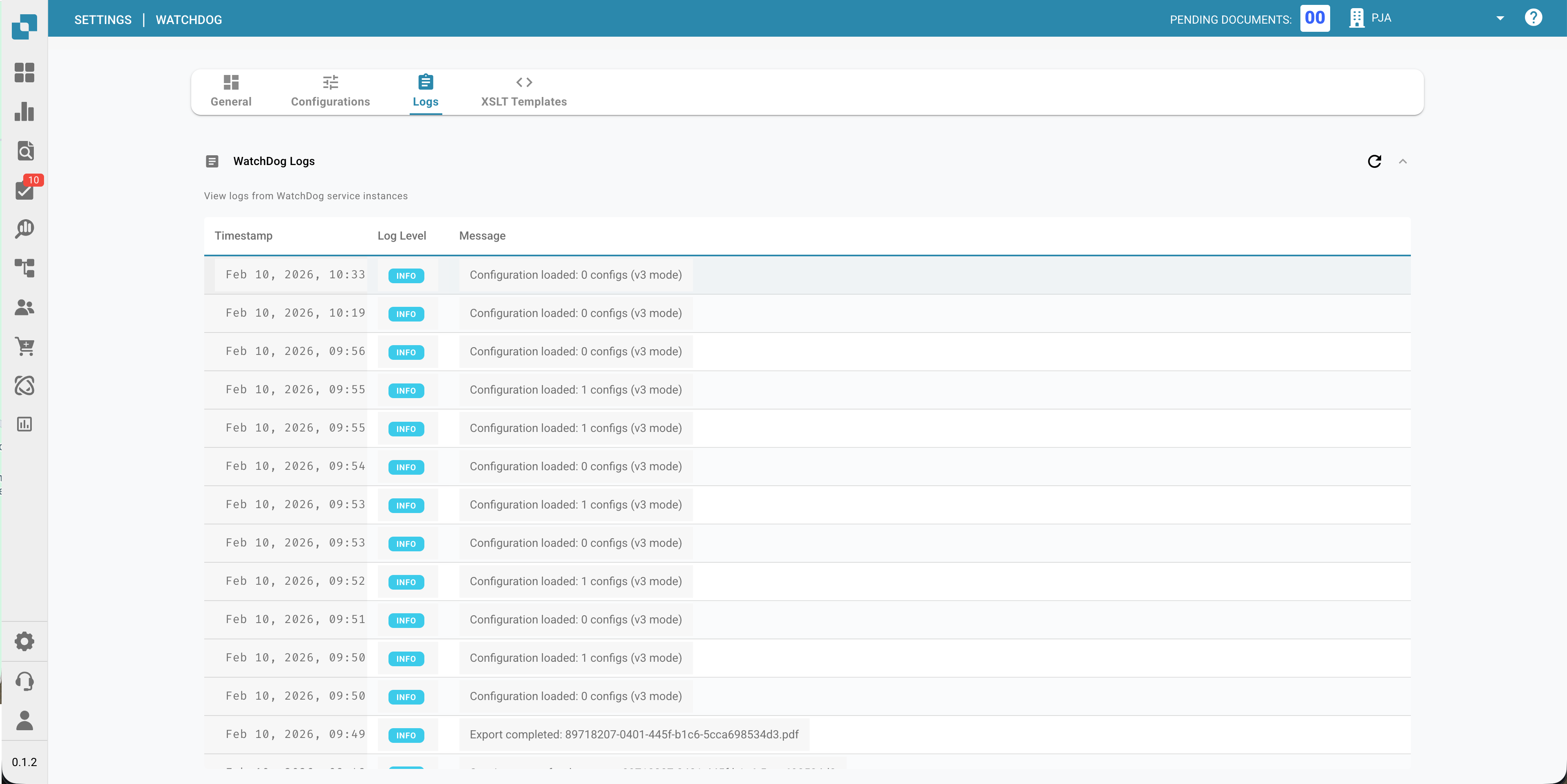
Task: Open the tasks icon with the 10 badge
Action: coord(24,190)
